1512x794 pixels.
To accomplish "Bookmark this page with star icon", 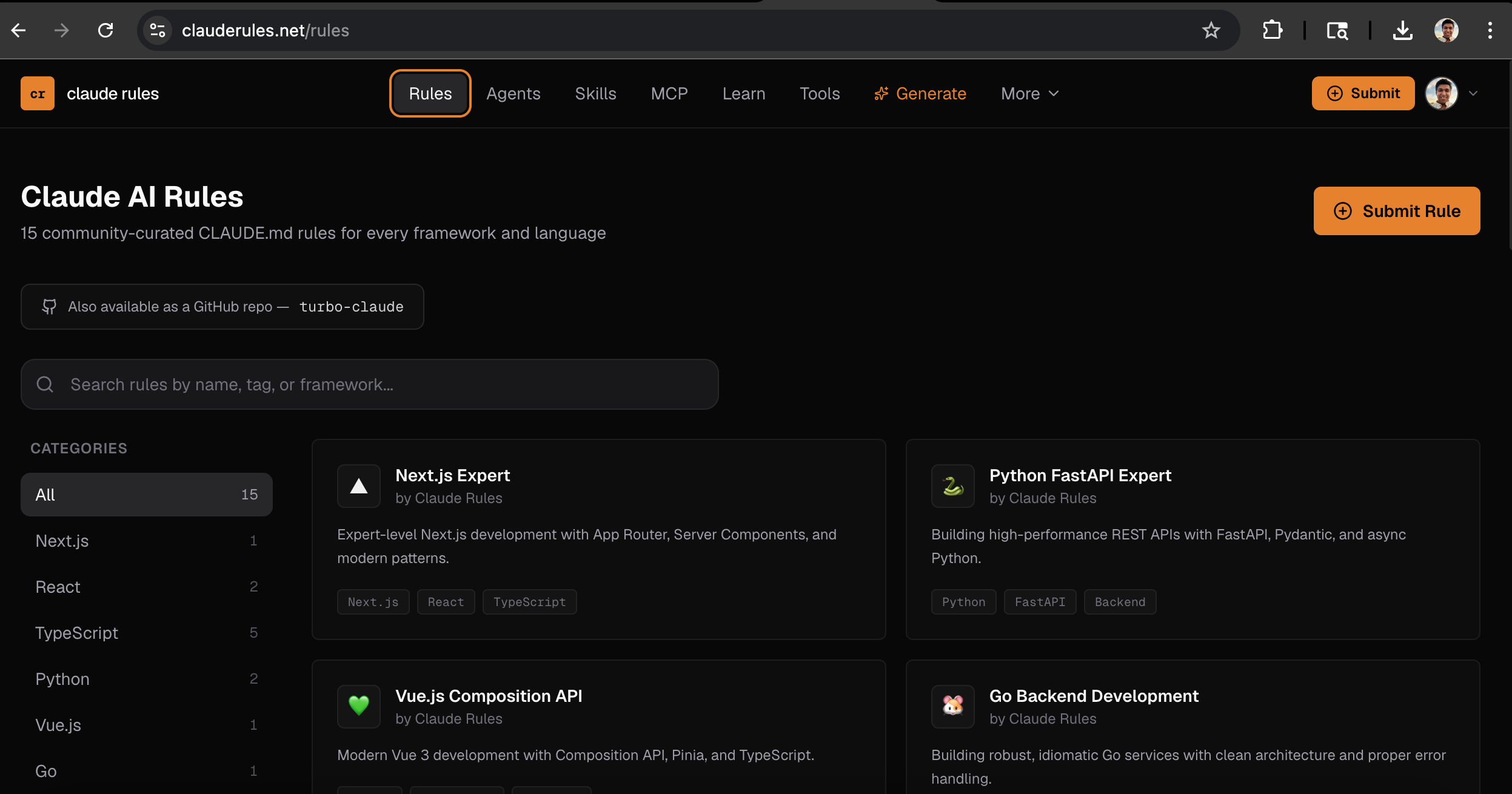I will coord(1211,30).
